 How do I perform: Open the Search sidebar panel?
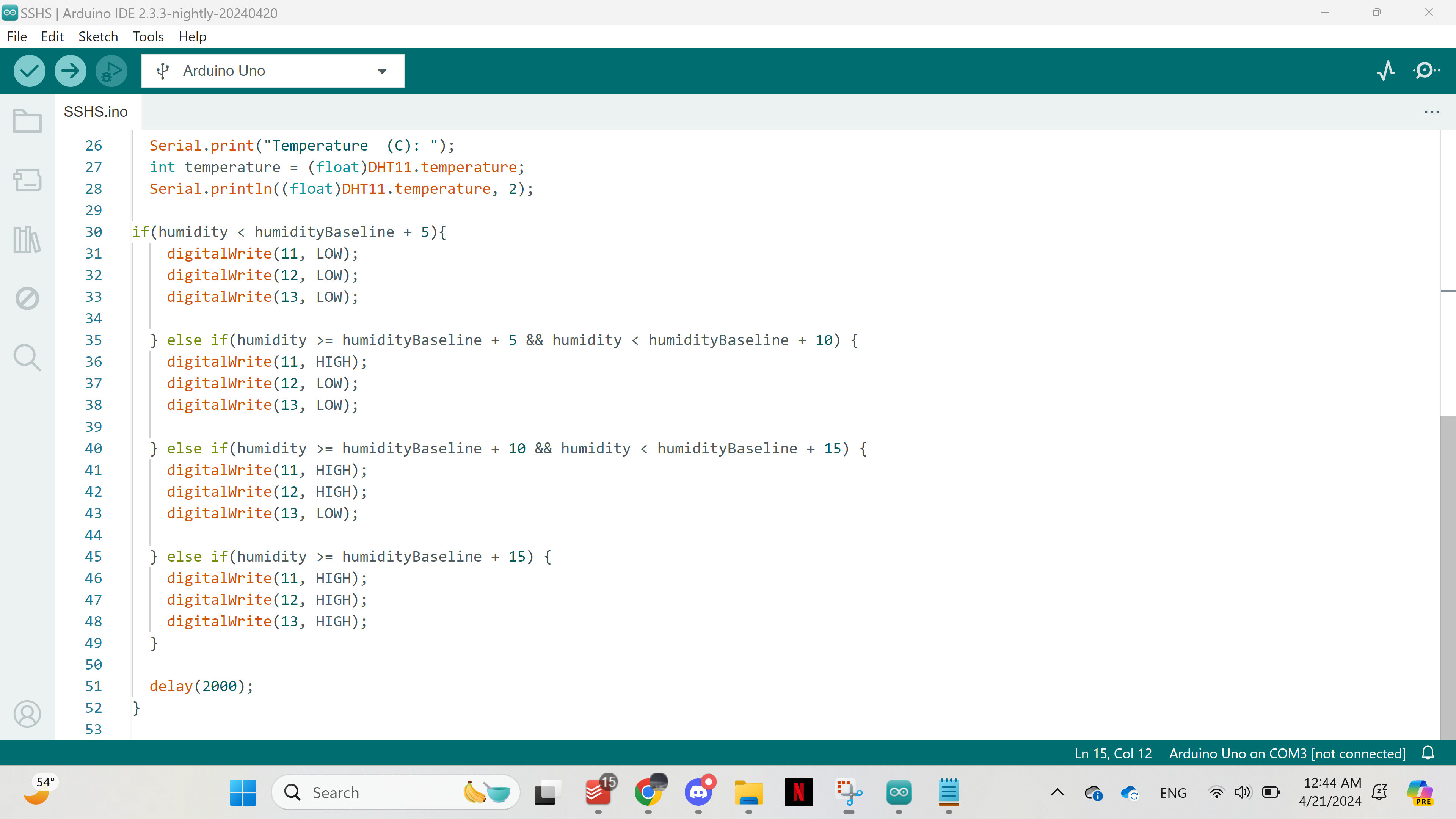tap(27, 358)
